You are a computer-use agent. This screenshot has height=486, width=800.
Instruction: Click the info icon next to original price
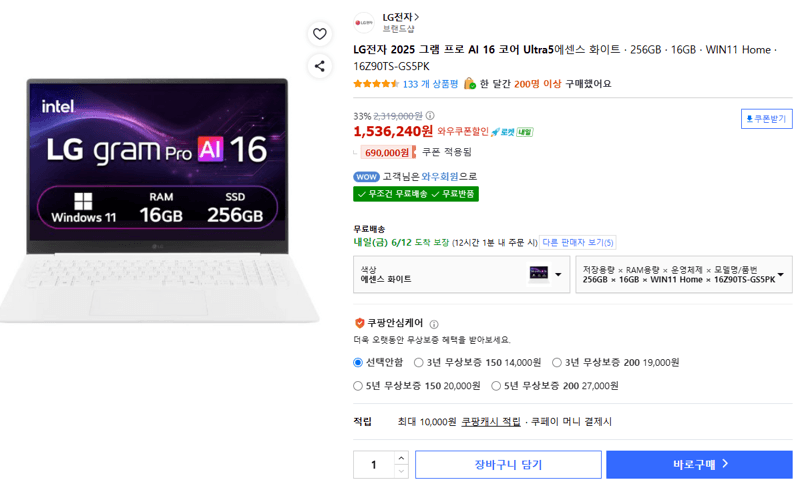pos(430,116)
